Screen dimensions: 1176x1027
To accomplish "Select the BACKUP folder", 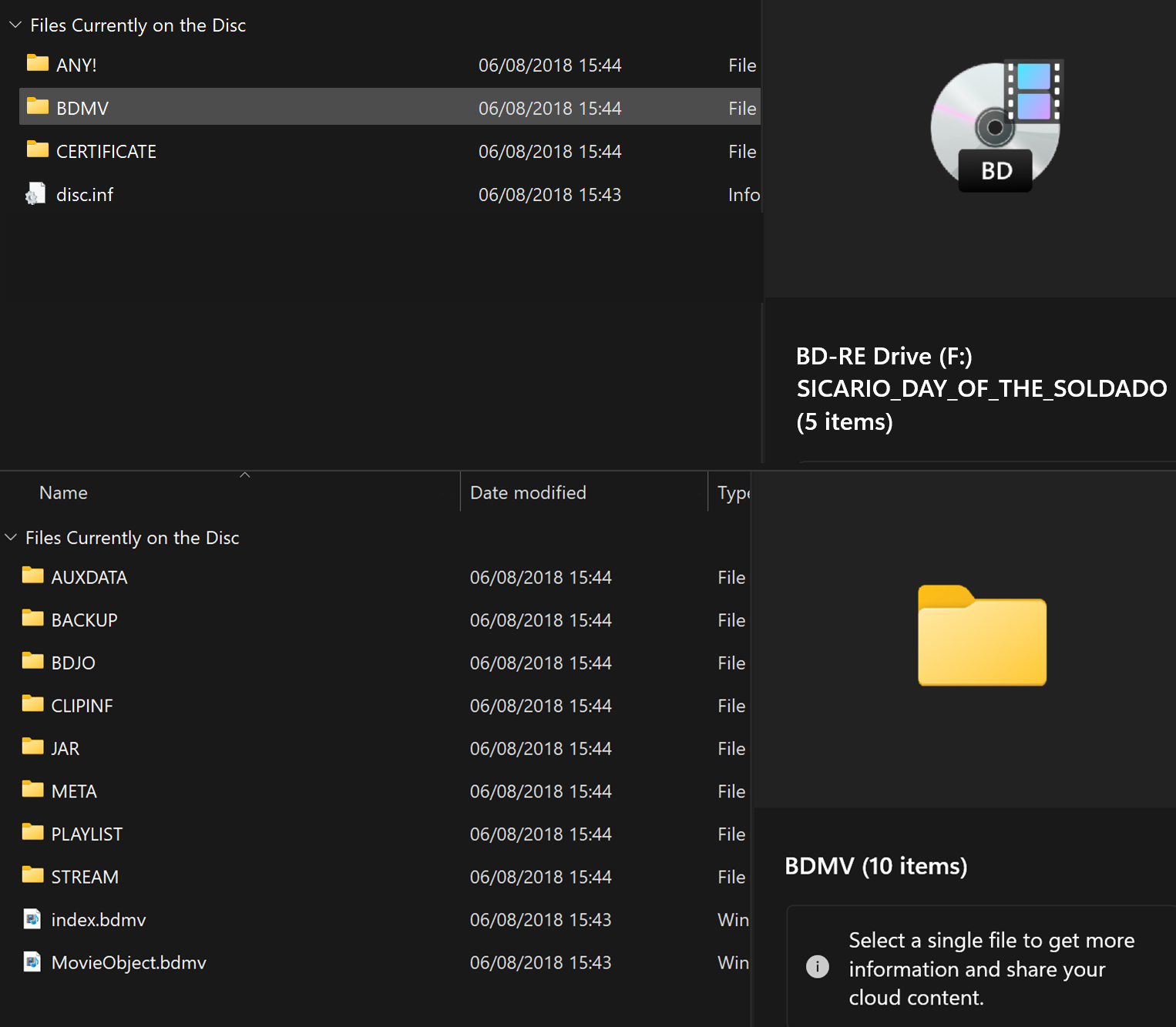I will 84,620.
